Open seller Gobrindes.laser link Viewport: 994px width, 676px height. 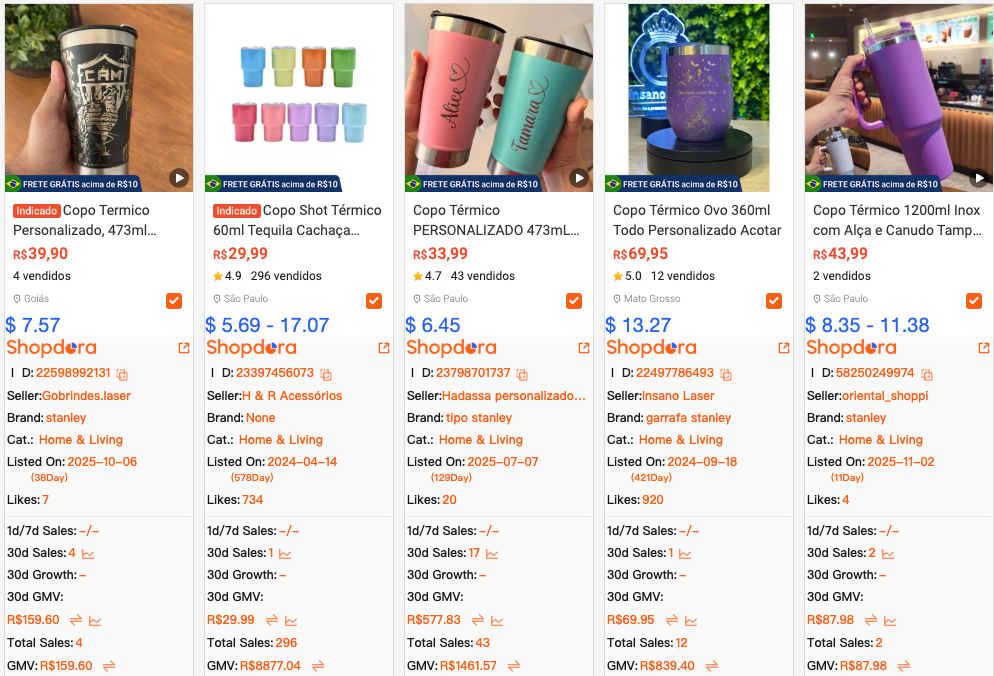tap(86, 396)
